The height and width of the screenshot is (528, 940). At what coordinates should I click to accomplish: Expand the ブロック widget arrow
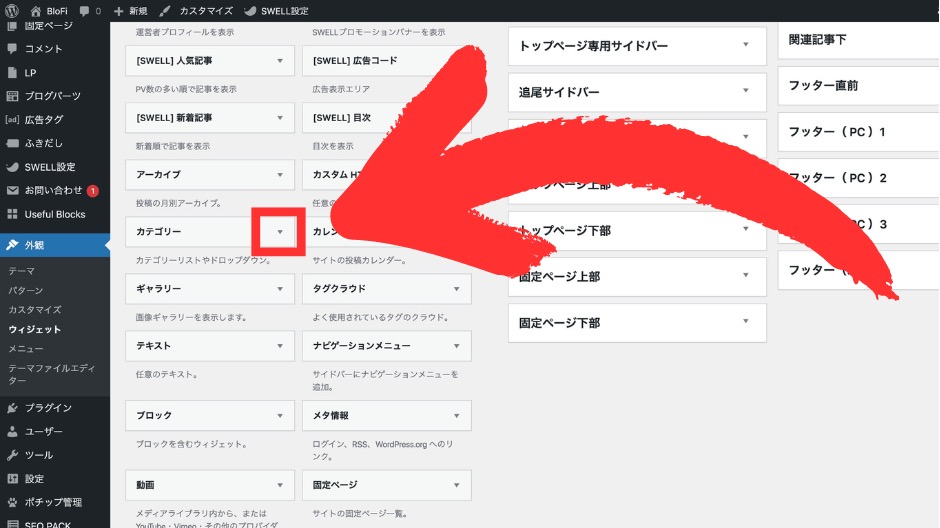tap(279, 415)
